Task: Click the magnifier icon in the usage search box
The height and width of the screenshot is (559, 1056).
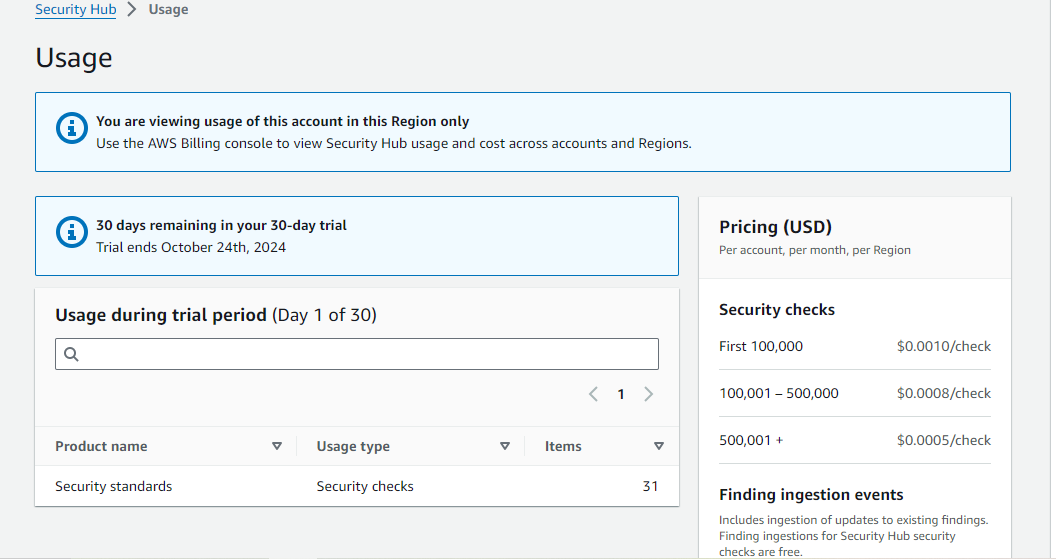Action: pyautogui.click(x=71, y=354)
